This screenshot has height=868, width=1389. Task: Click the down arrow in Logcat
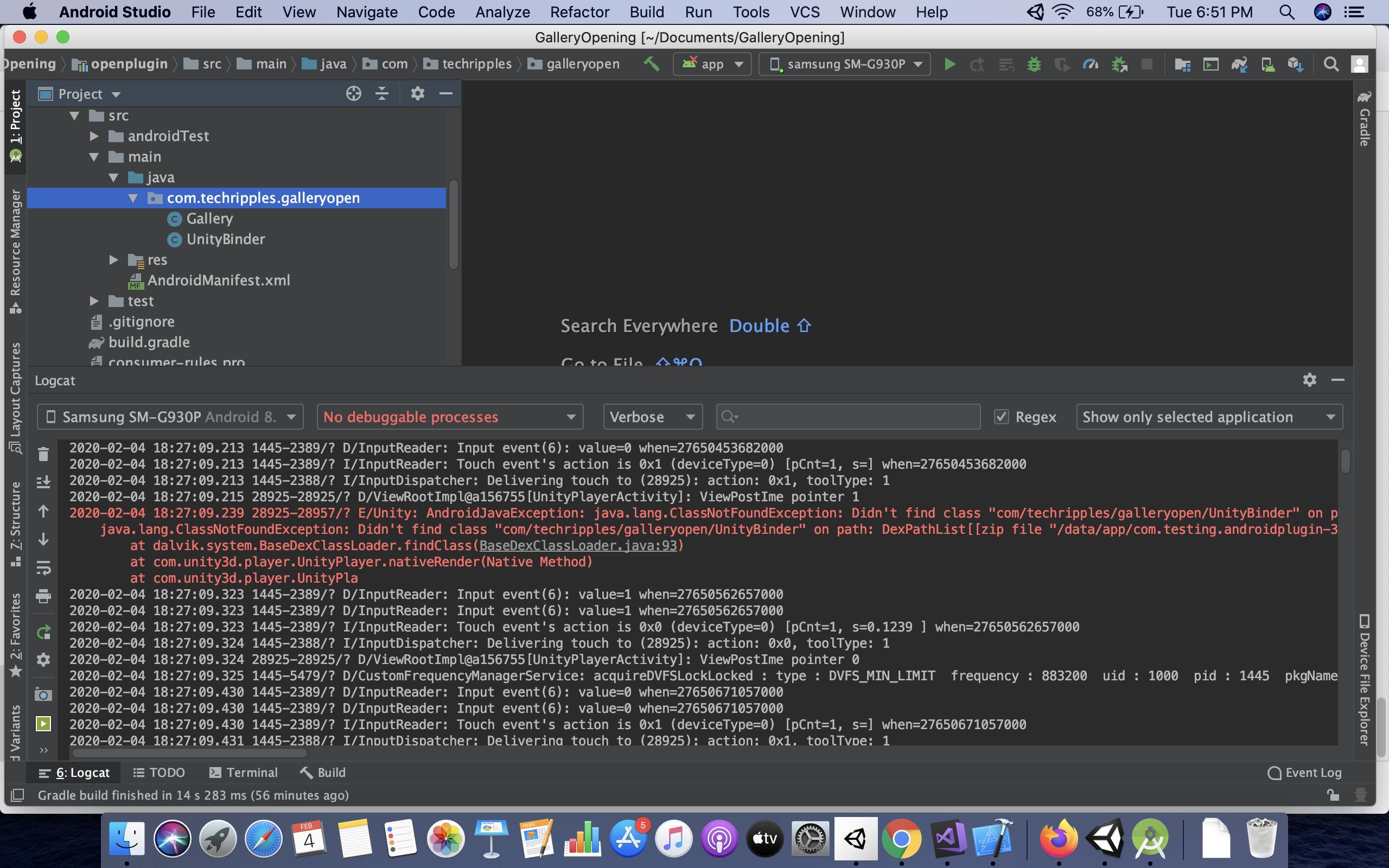click(x=43, y=540)
